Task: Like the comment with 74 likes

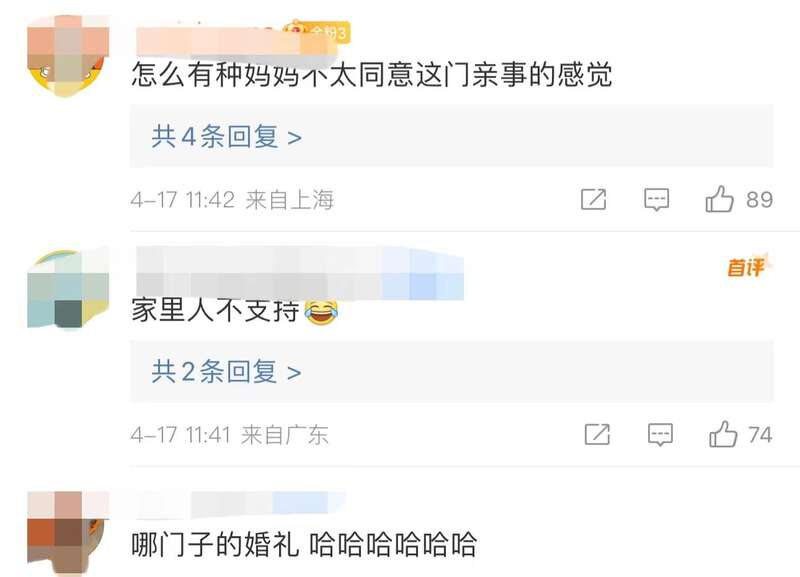Action: [723, 434]
